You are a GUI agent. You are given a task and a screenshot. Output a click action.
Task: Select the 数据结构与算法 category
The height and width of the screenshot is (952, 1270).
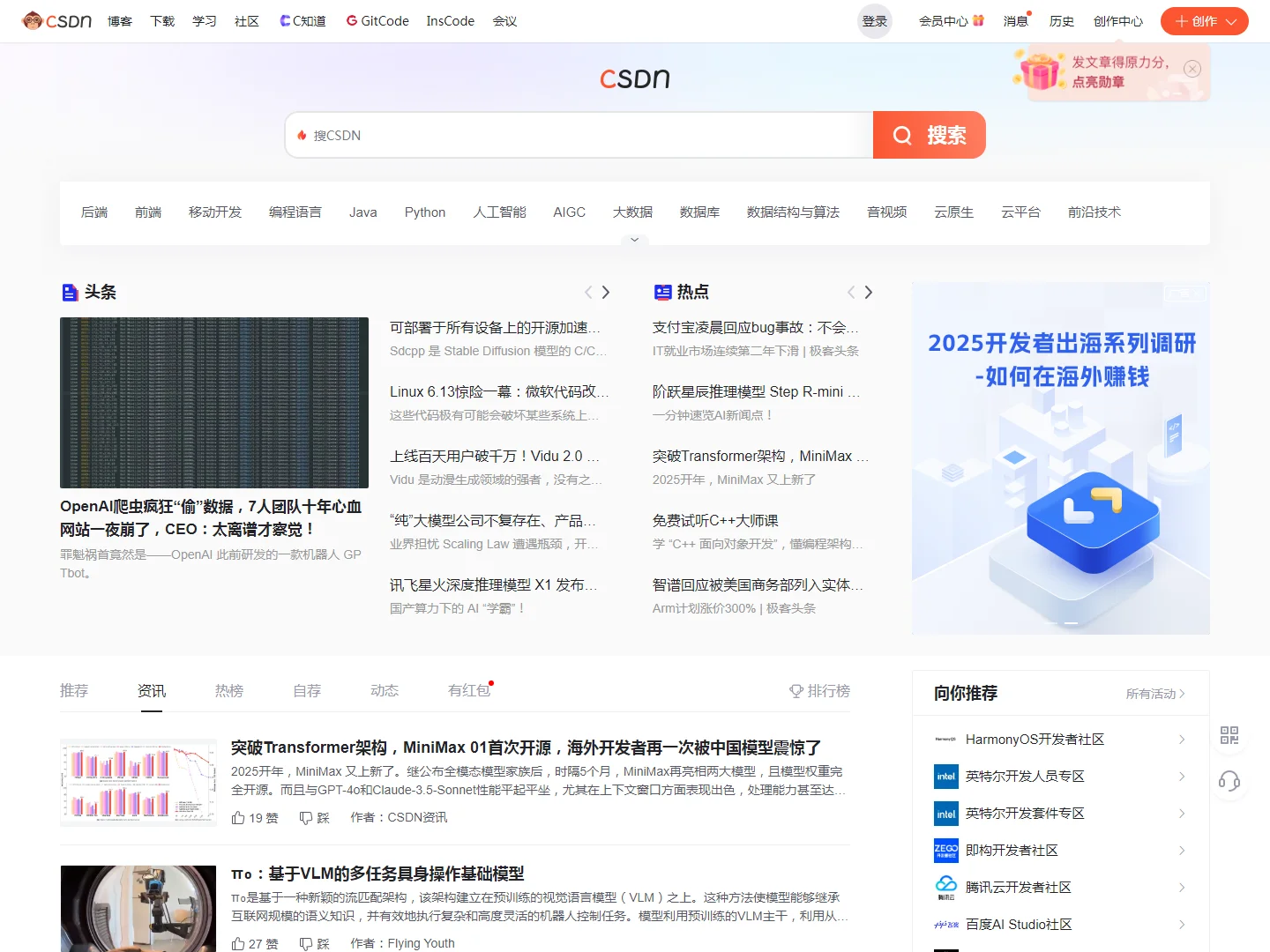pyautogui.click(x=793, y=212)
